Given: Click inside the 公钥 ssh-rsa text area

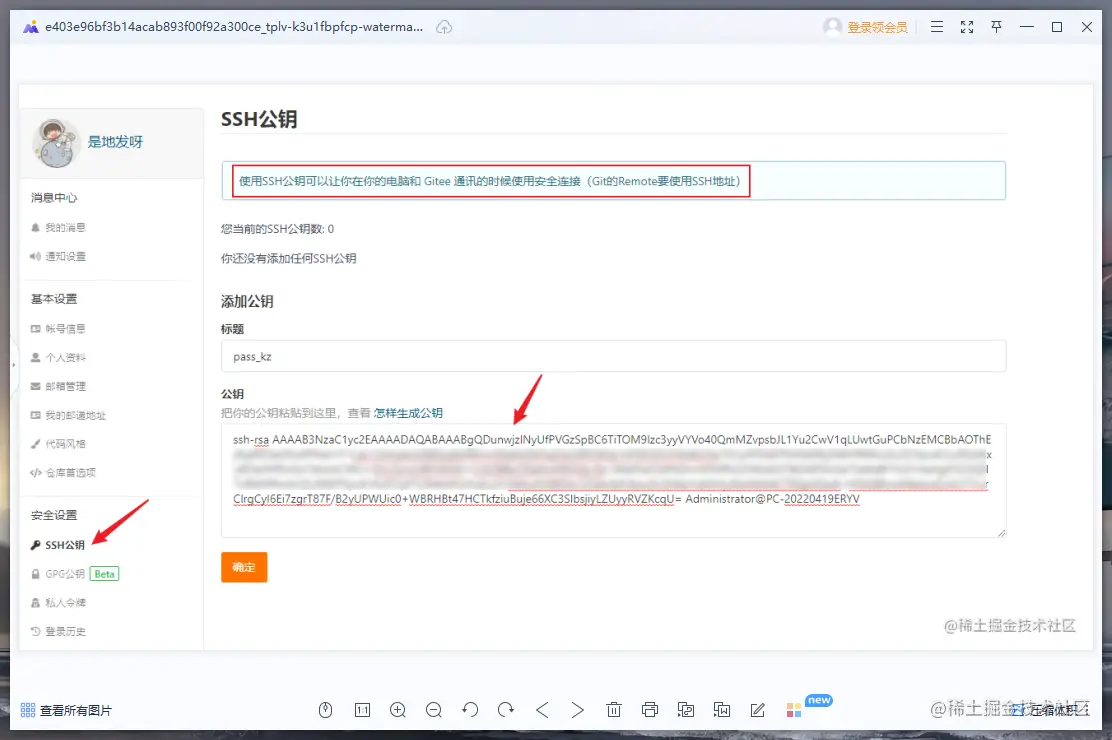Looking at the screenshot, I should 613,480.
